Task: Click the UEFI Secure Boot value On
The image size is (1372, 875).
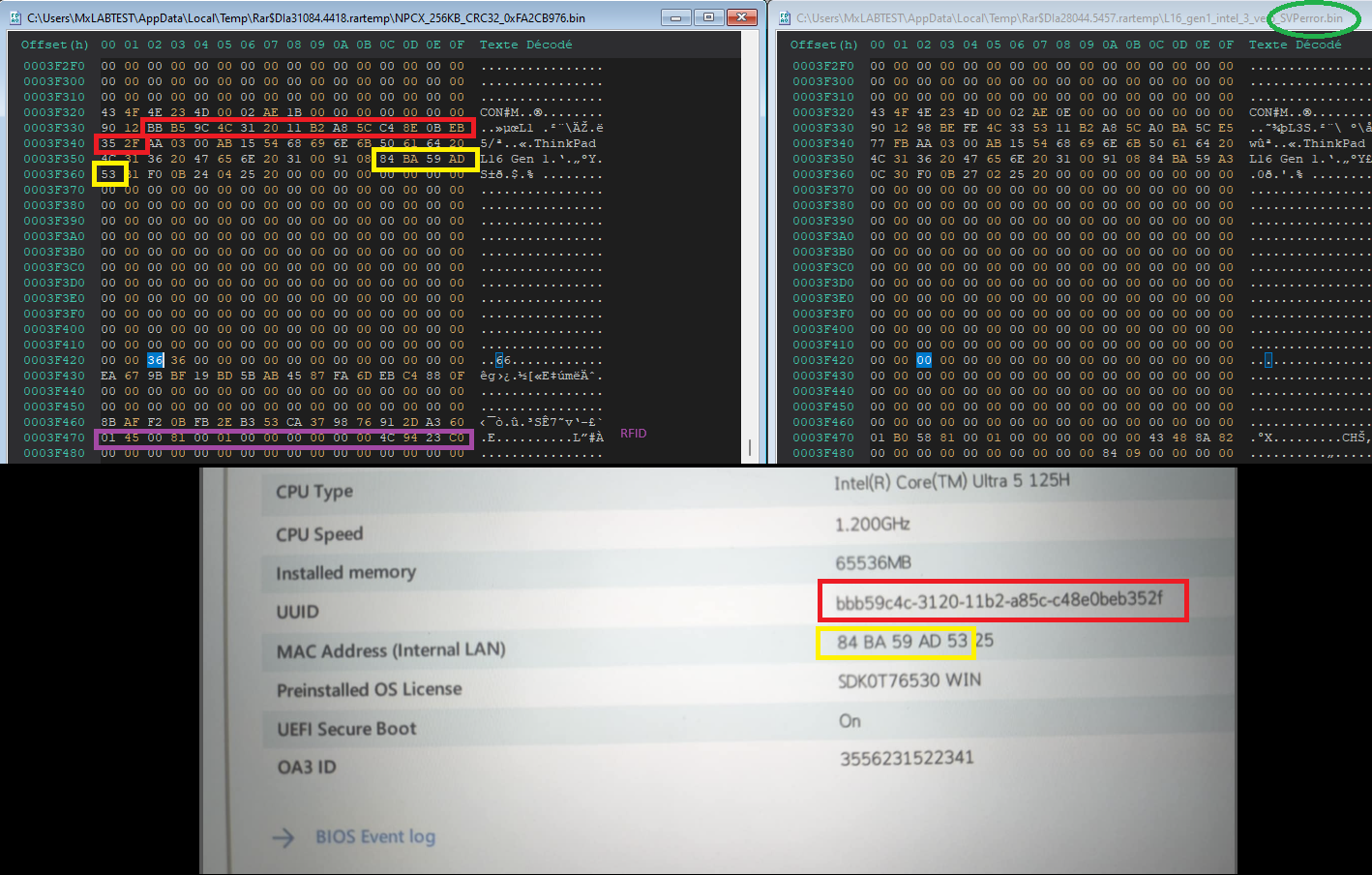Action: click(850, 721)
